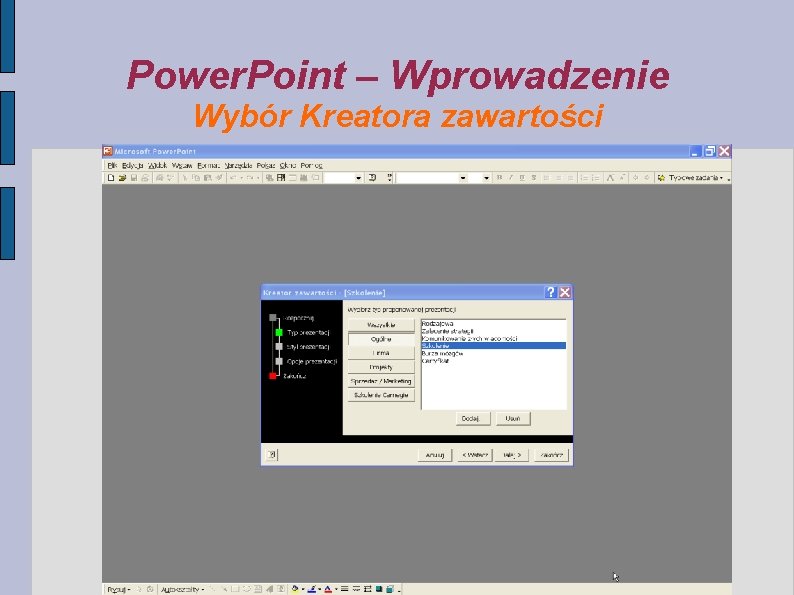Open the Font Color dropdown arrow
The width and height of the screenshot is (794, 595).
click(336, 589)
